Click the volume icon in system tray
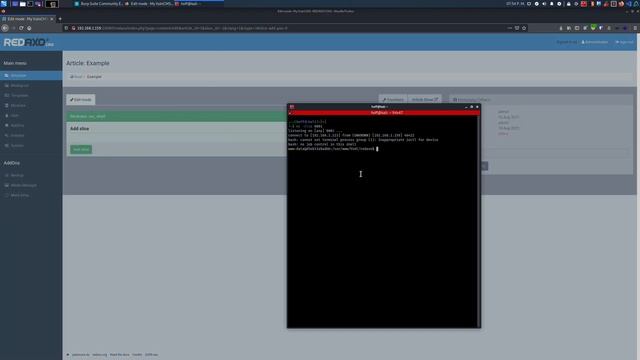Image resolution: width=640 pixels, height=360 pixels. (544, 4)
